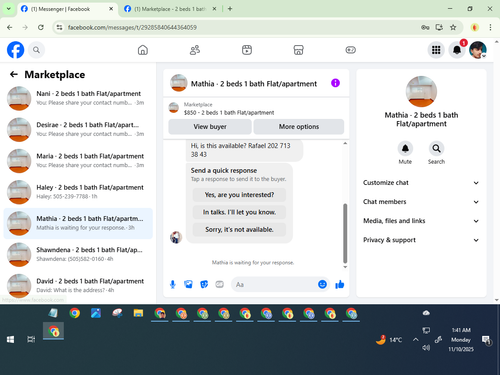The image size is (500, 375).
Task: Click the back arrow beside Marketplace heading
Action: coord(14,74)
